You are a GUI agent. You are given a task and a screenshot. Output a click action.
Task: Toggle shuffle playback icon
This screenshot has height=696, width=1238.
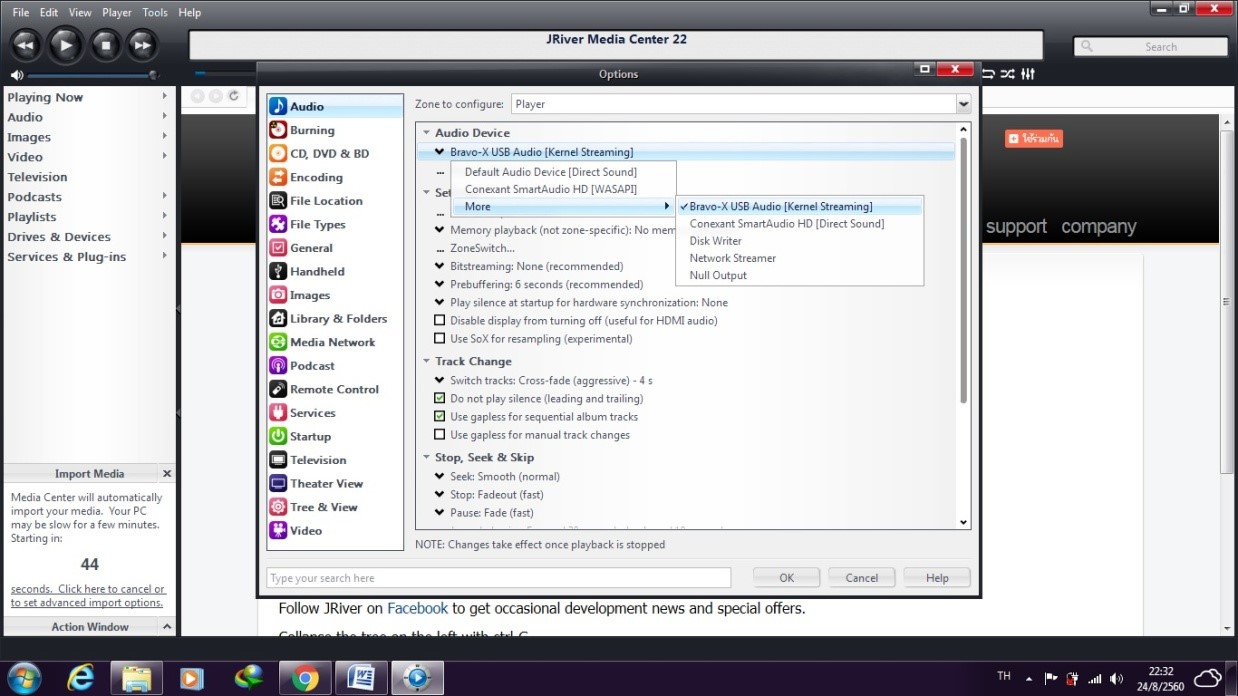[x=1008, y=74]
